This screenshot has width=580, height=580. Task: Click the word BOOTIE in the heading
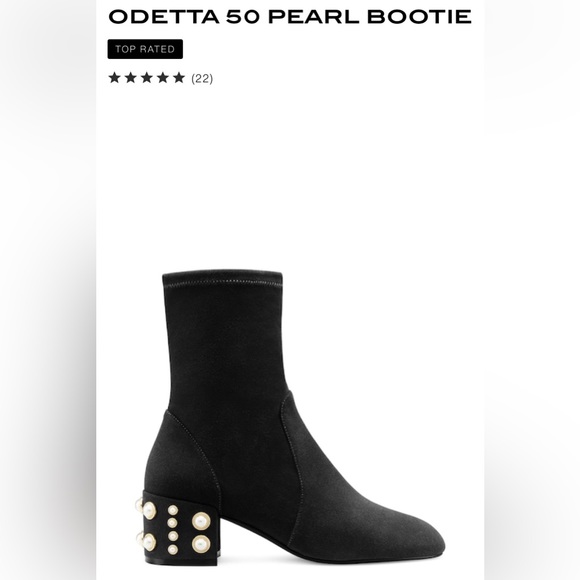419,17
